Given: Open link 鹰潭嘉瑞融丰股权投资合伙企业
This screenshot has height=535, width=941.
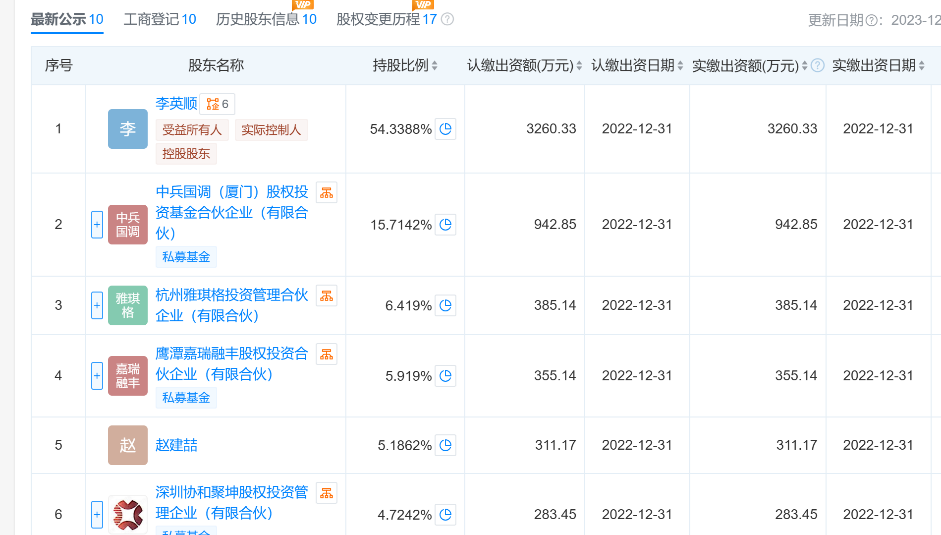Looking at the screenshot, I should tap(232, 364).
